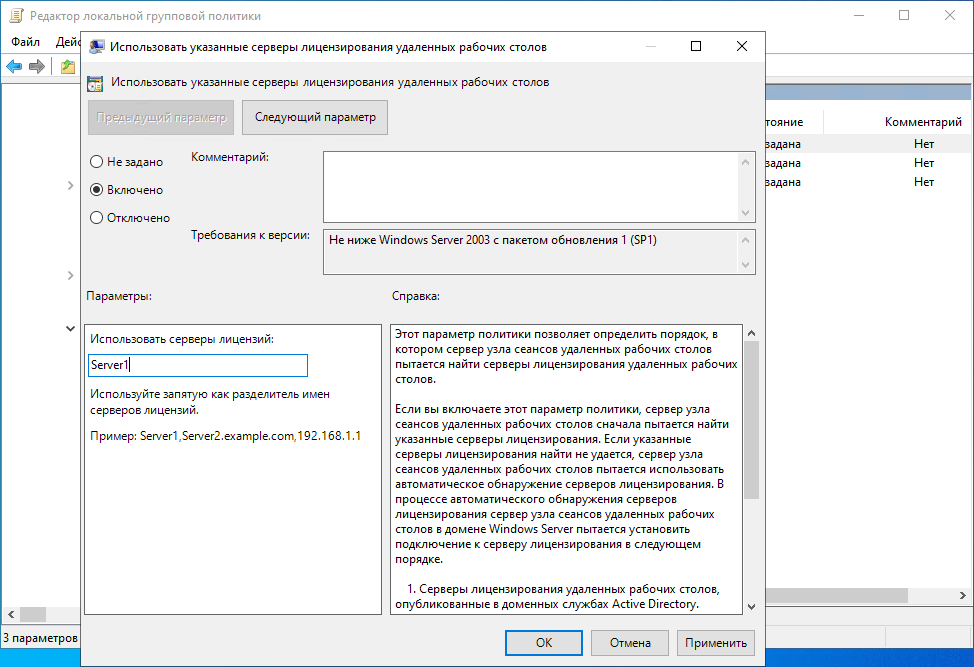Viewport: 974px width, 667px height.
Task: Expand the upper collapsed tree node in the left pane
Action: (70, 186)
